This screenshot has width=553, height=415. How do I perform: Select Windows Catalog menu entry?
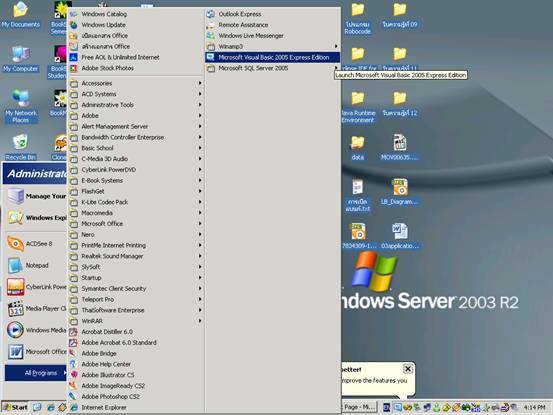(136, 14)
